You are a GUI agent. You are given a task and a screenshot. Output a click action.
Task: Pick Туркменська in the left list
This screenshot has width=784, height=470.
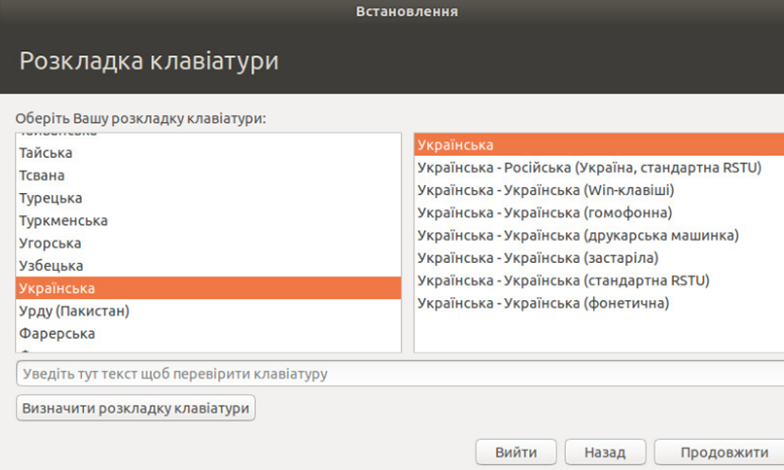tap(63, 220)
